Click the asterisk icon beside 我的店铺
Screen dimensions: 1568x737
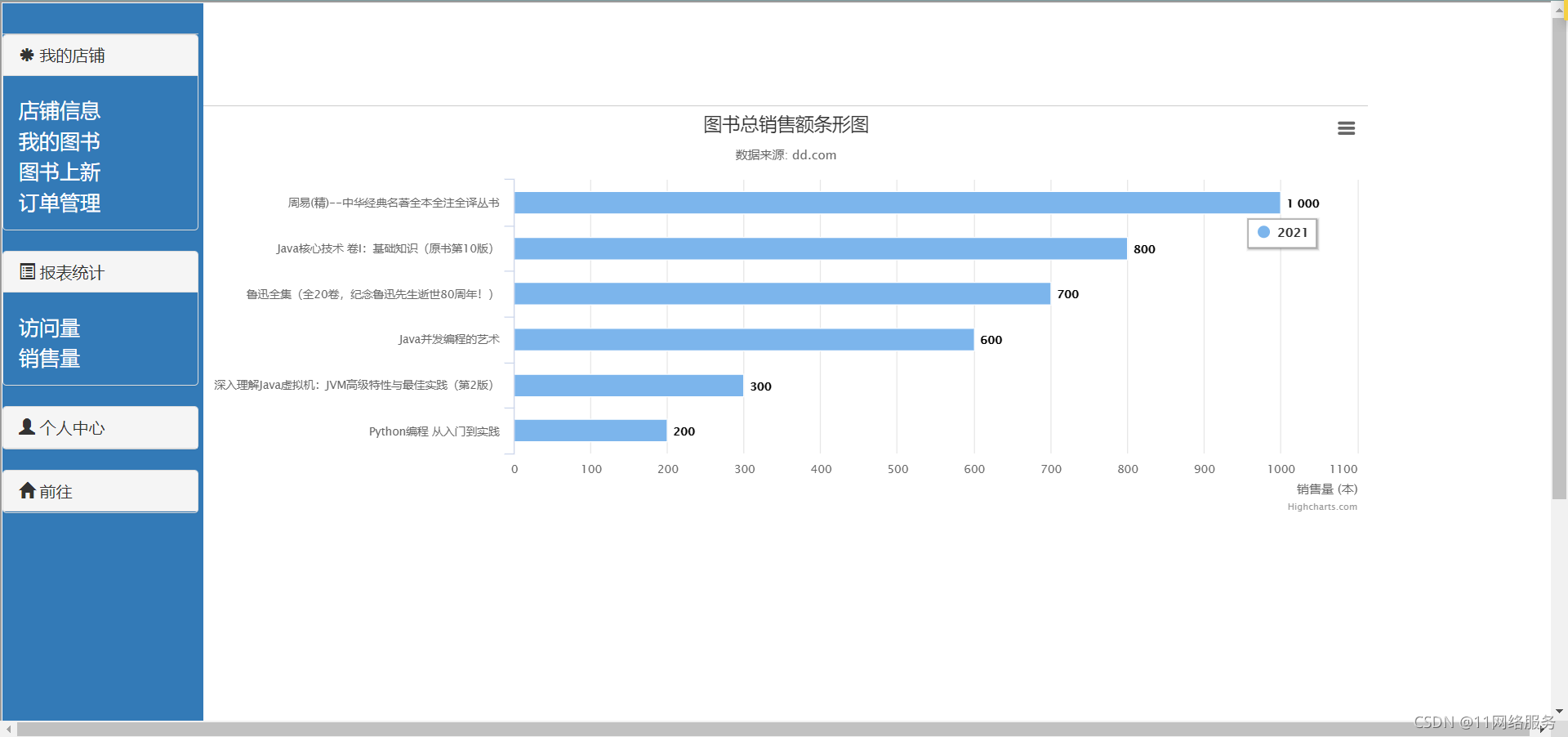click(x=27, y=55)
